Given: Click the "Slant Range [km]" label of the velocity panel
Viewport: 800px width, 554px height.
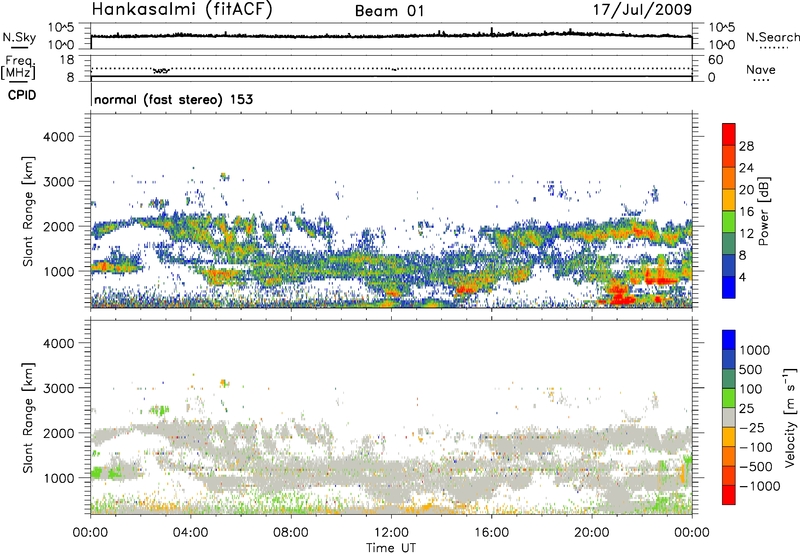Looking at the screenshot, I should tap(28, 418).
